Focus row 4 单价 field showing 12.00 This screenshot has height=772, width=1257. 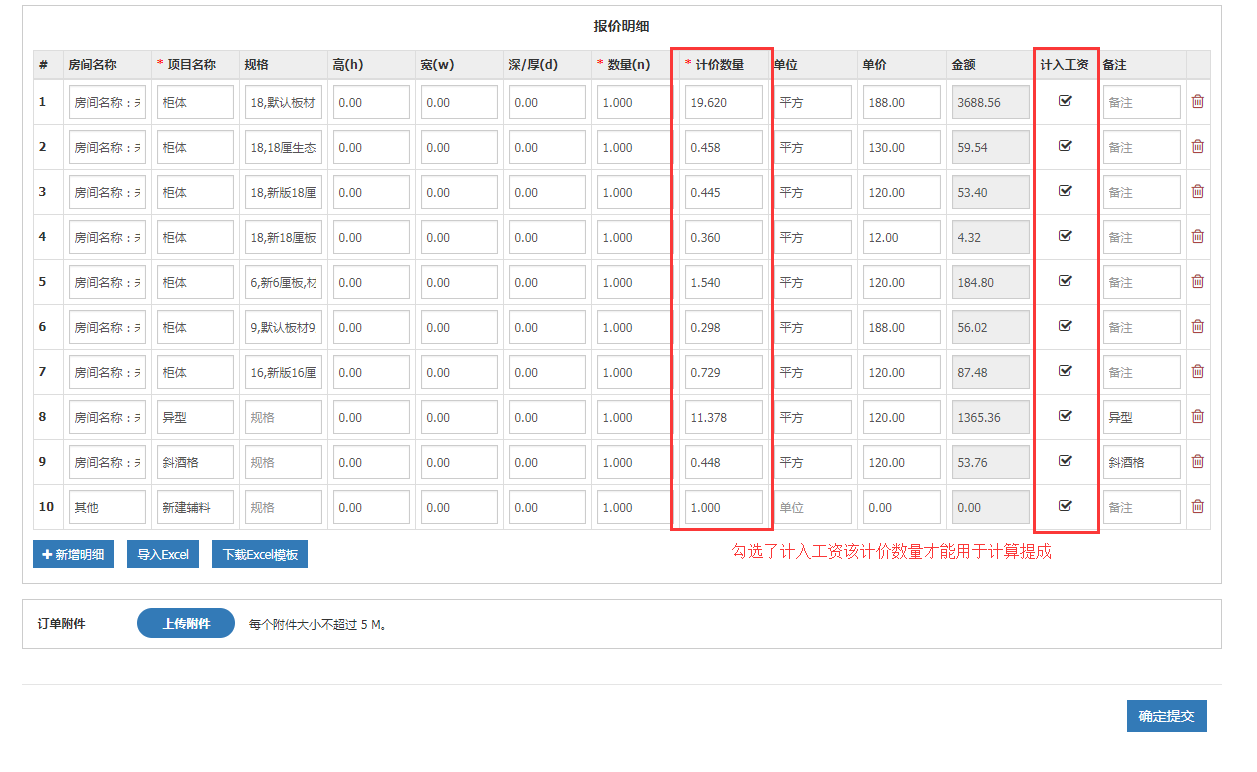[900, 237]
